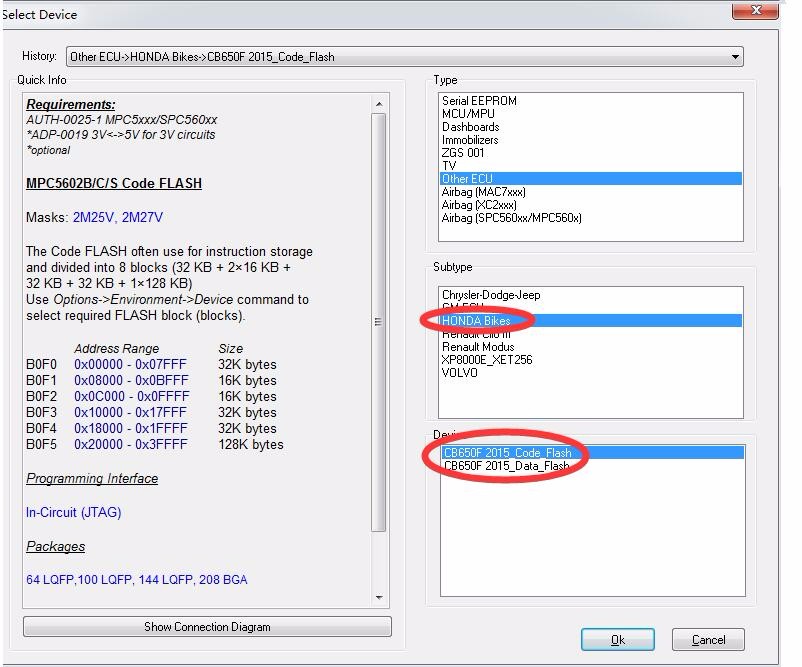Click the Quick Info scrollbar thumb
This screenshot has width=802, height=667.
pos(378,322)
